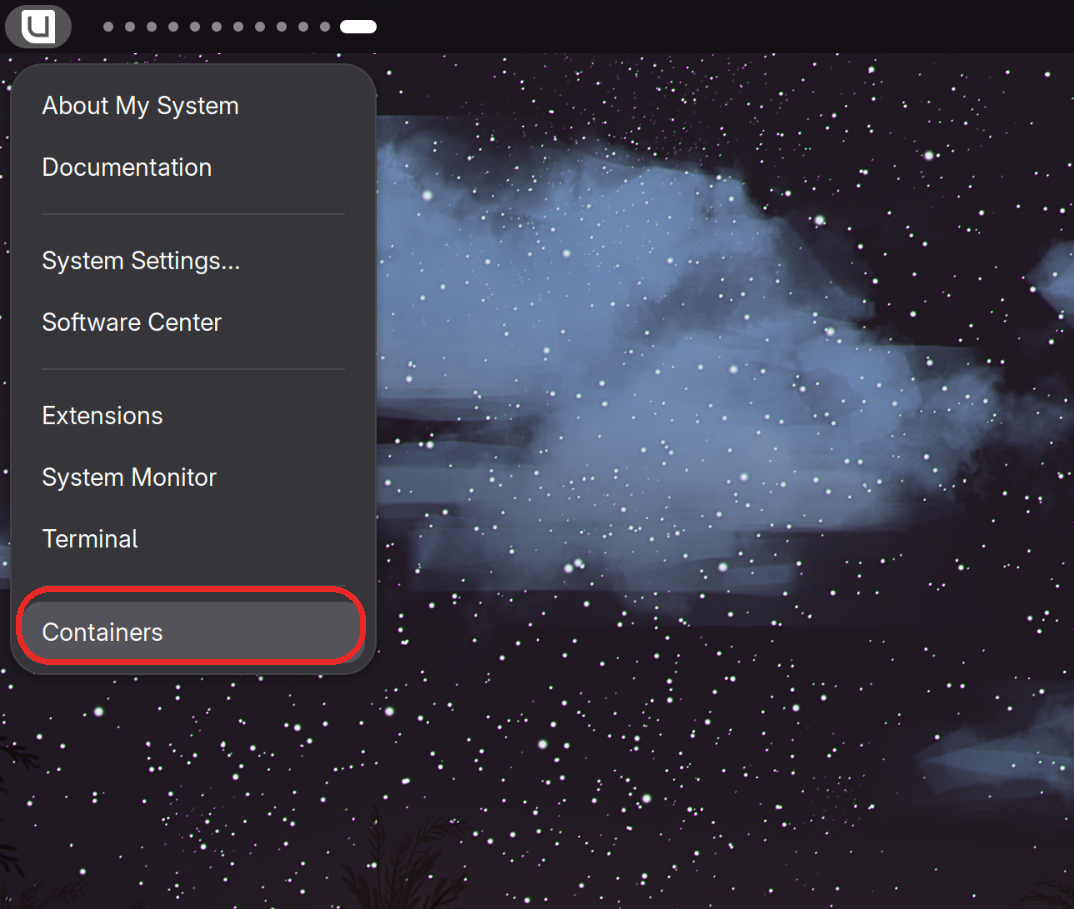
Task: Select the Containers menu item
Action: [x=193, y=632]
